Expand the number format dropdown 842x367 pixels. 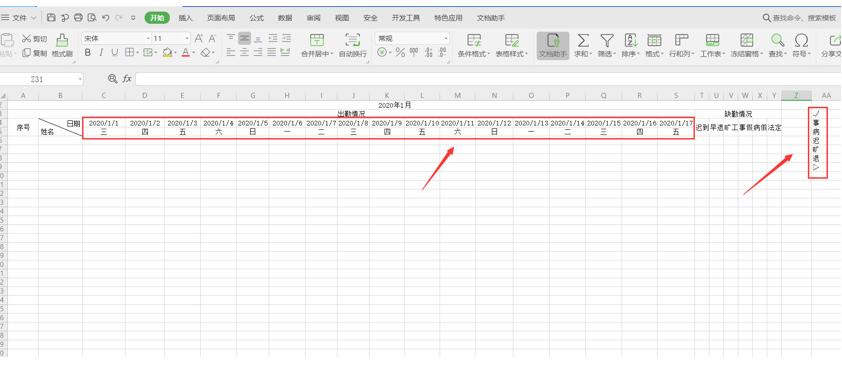click(x=446, y=39)
